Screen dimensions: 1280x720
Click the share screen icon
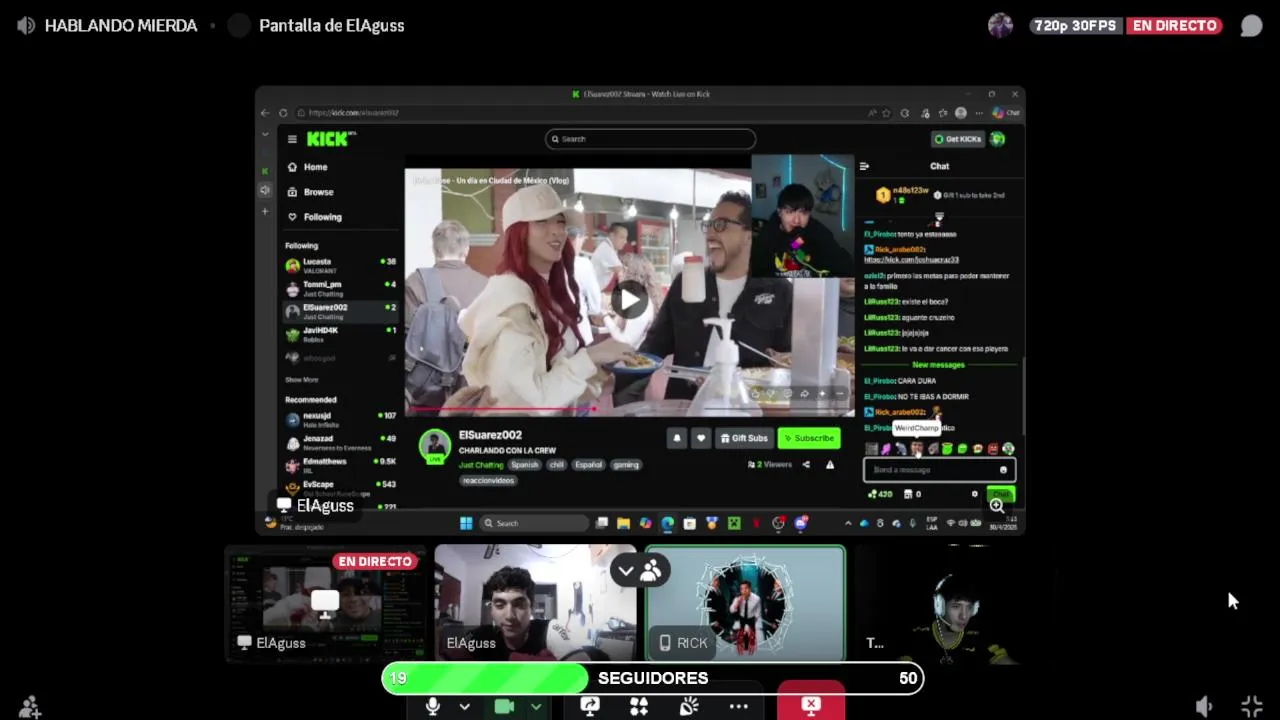pyautogui.click(x=590, y=706)
